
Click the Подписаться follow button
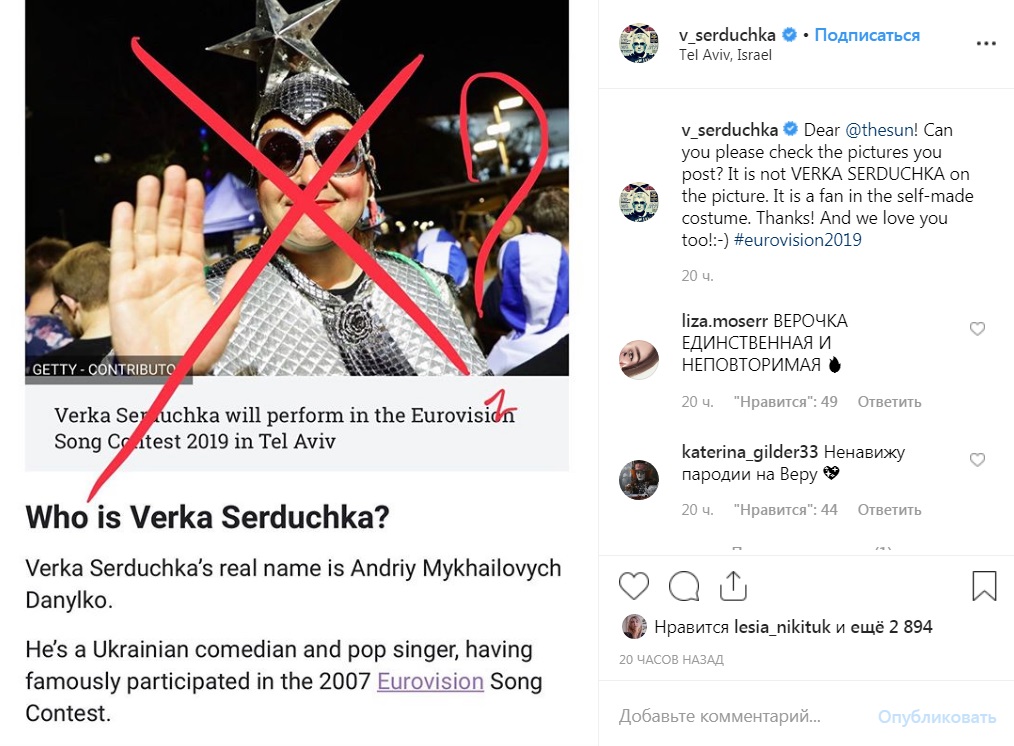pyautogui.click(x=867, y=35)
